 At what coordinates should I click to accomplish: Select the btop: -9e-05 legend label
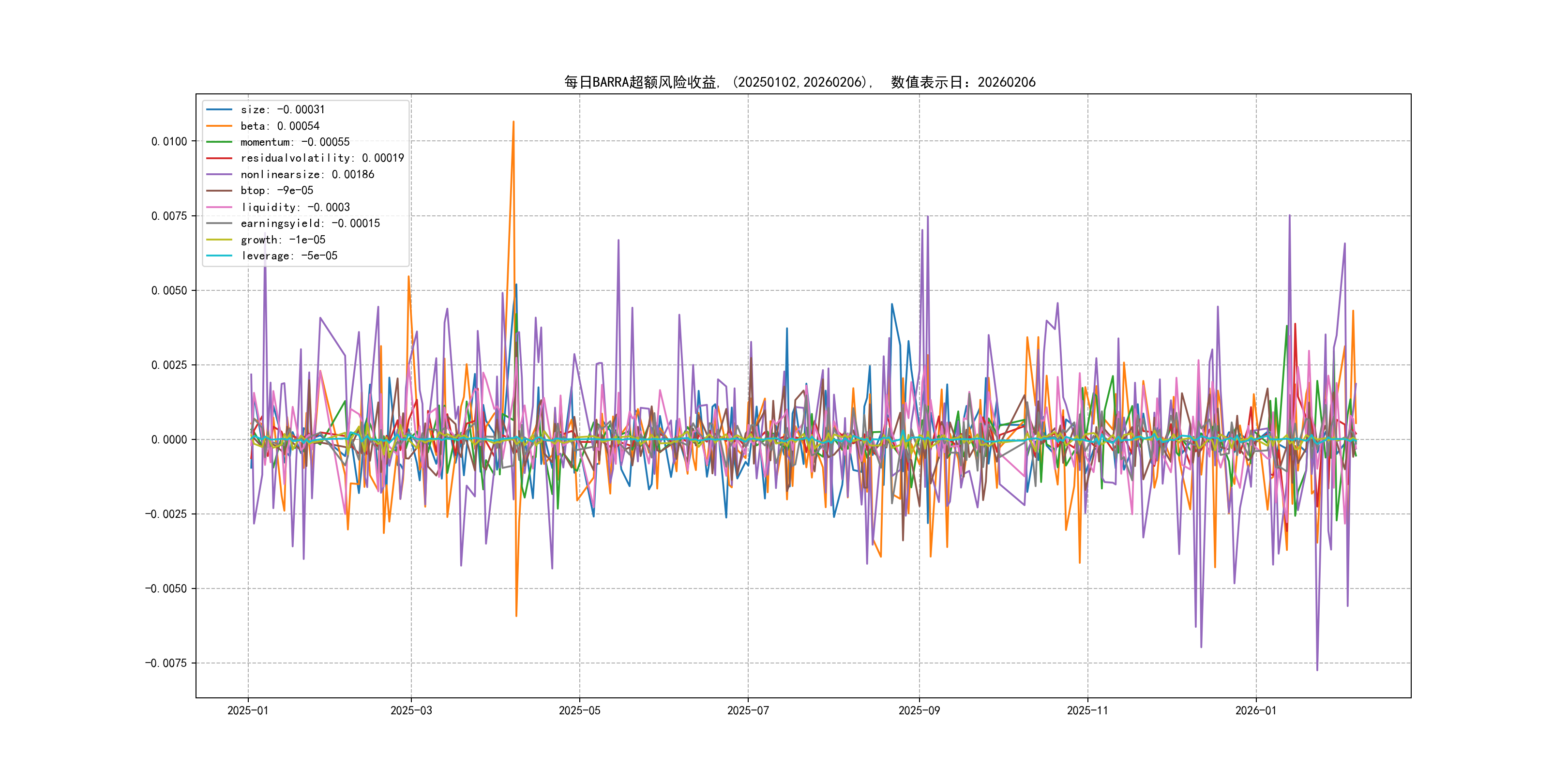[277, 191]
